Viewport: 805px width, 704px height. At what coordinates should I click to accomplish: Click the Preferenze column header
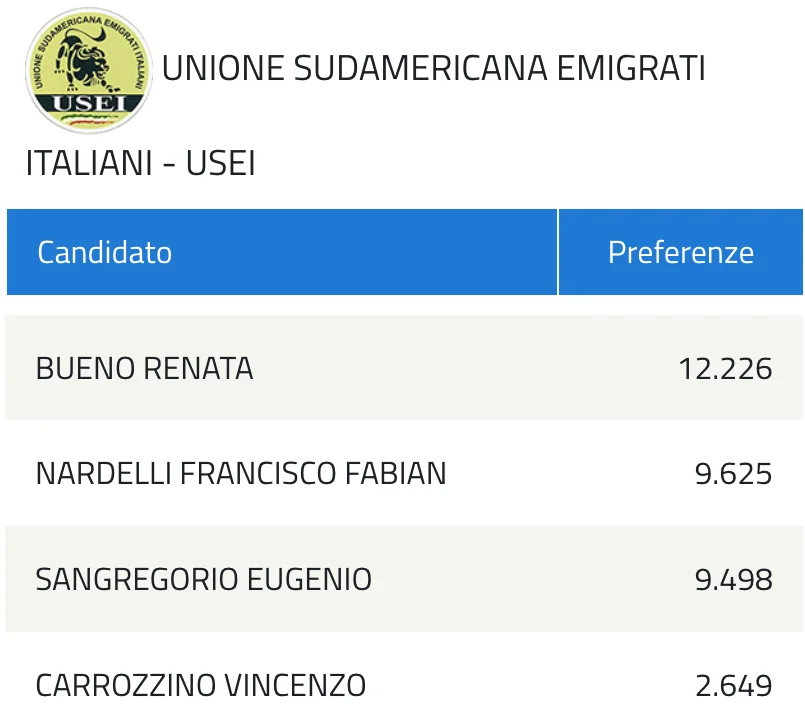pos(681,252)
